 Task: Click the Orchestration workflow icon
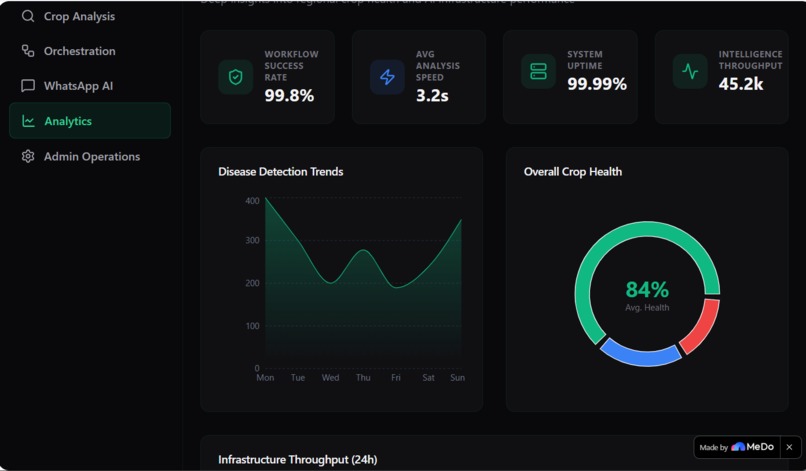pyautogui.click(x=28, y=51)
